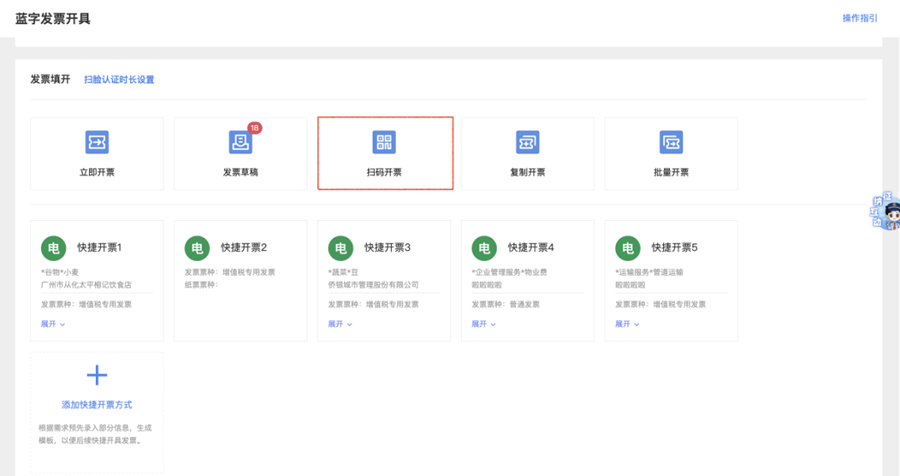Open 扫脸认证时长设置 tab
Image resolution: width=900 pixels, height=476 pixels.
pos(119,79)
